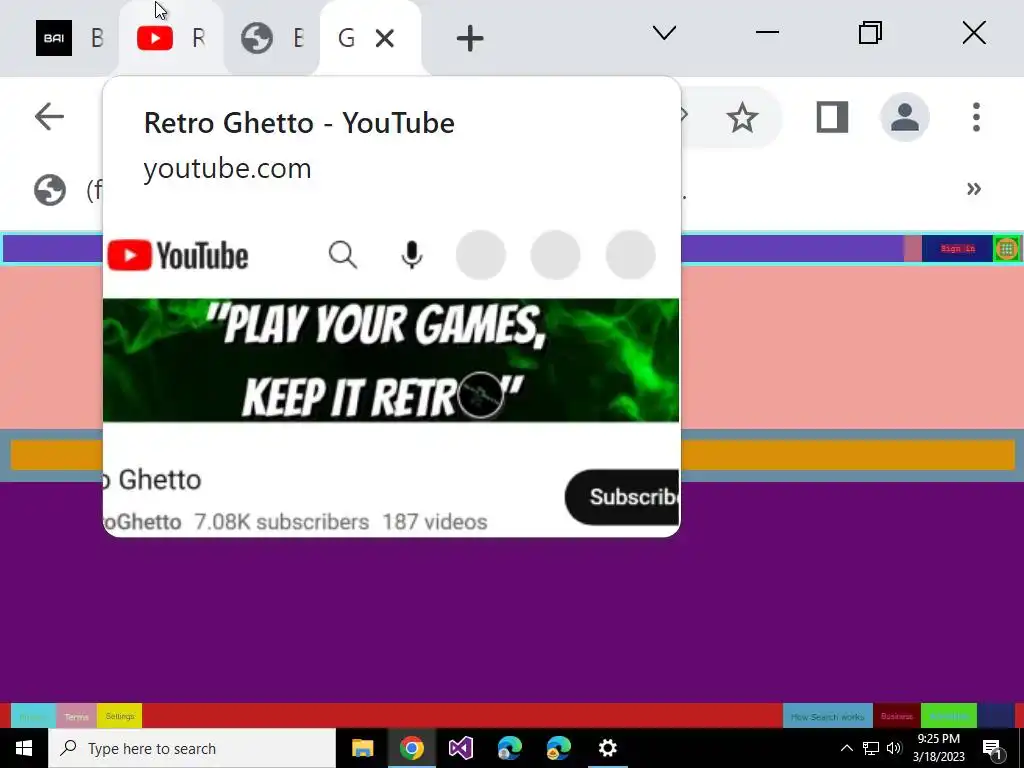Open the Business footer link
The image size is (1024, 768).
897,716
